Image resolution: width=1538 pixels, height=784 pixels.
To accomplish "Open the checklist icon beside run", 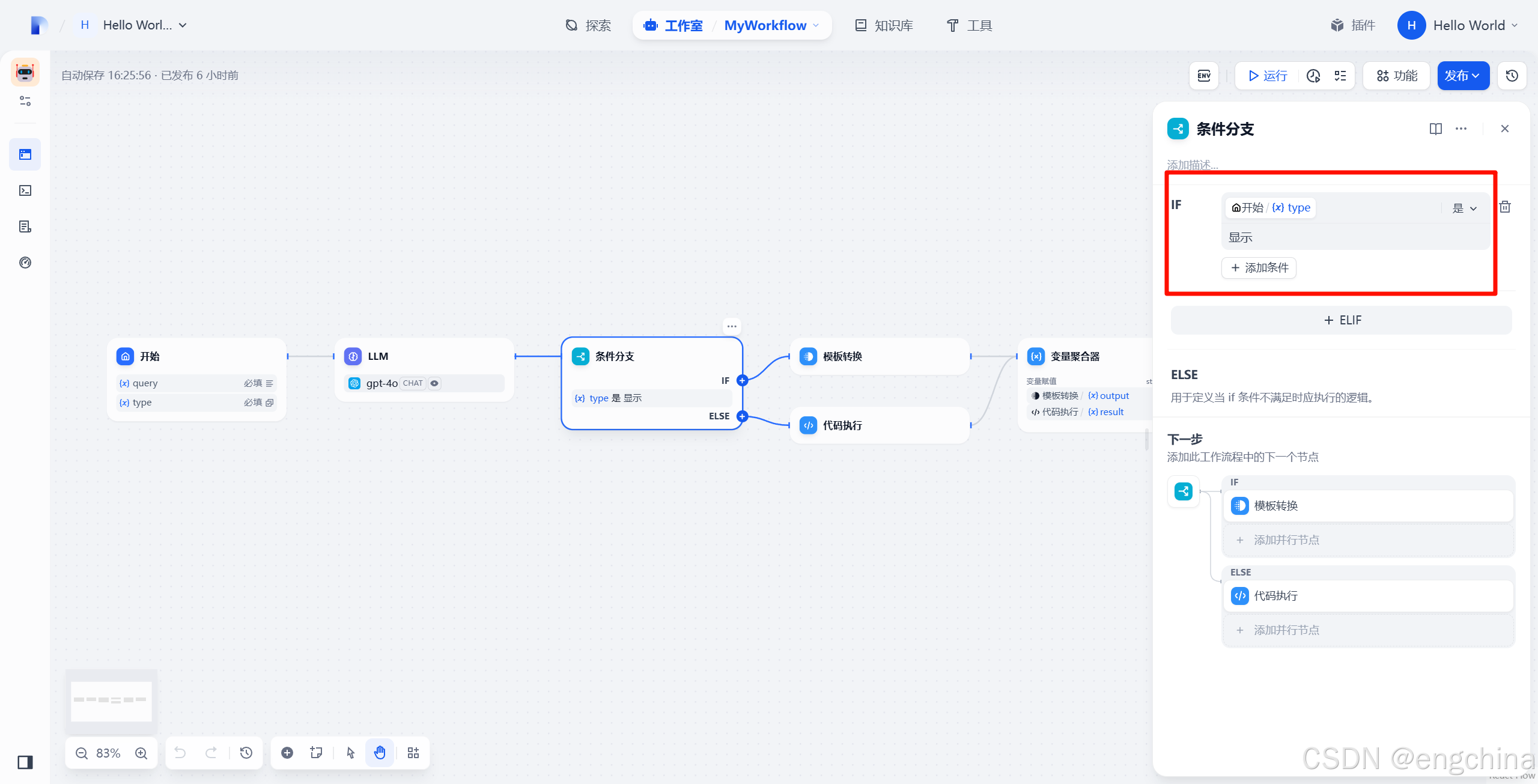I will pos(1340,76).
